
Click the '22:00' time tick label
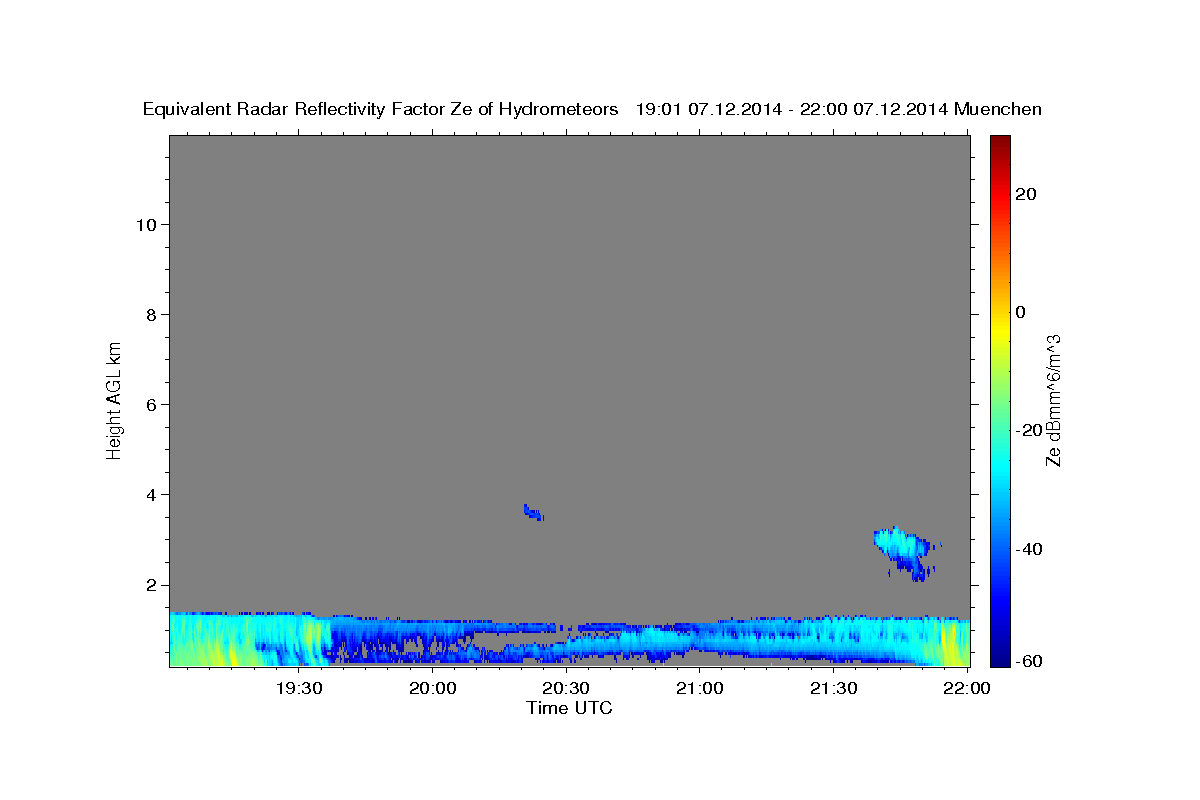tap(967, 688)
